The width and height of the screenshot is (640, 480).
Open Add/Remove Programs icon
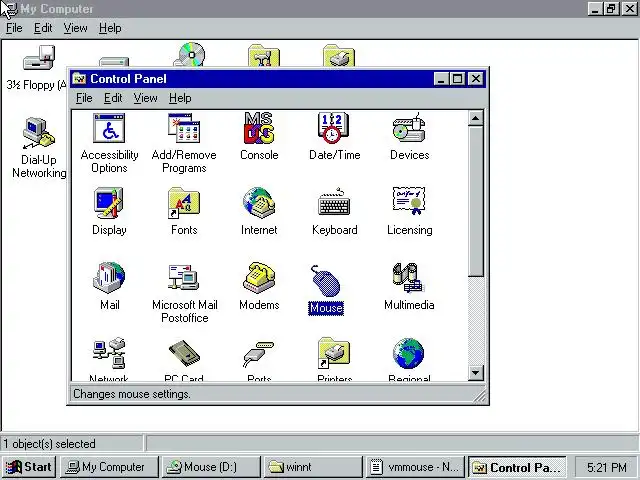184,128
